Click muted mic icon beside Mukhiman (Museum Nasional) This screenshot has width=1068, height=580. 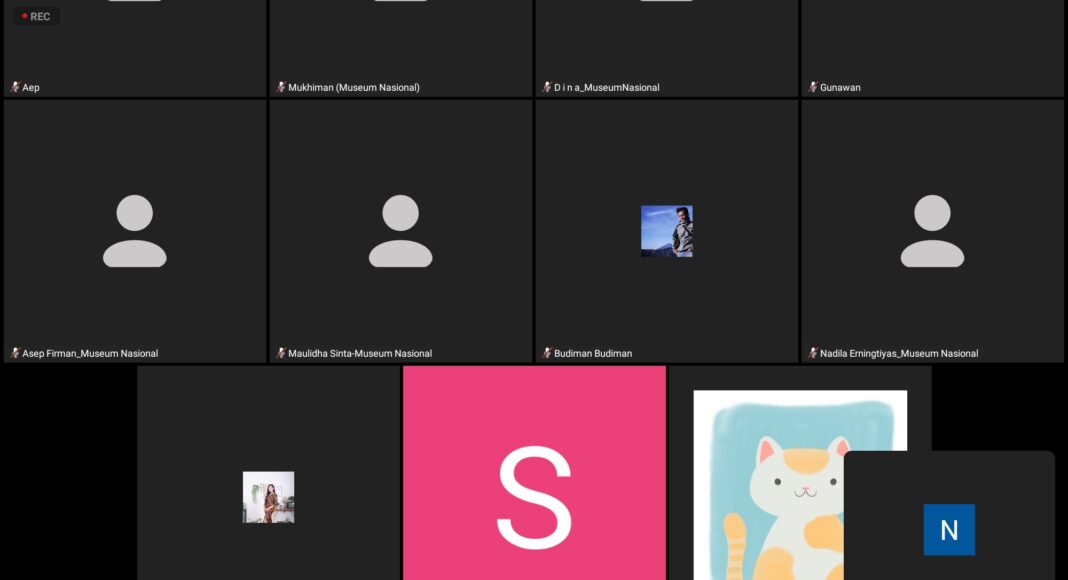coord(281,87)
